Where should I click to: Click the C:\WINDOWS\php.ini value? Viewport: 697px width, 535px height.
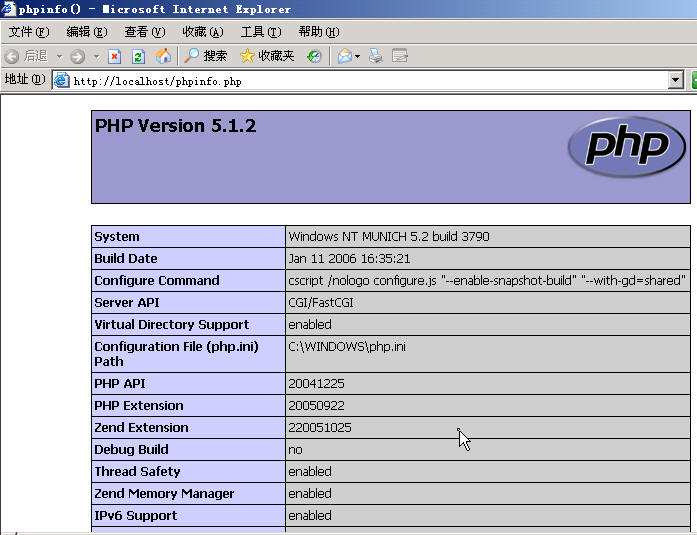(347, 346)
